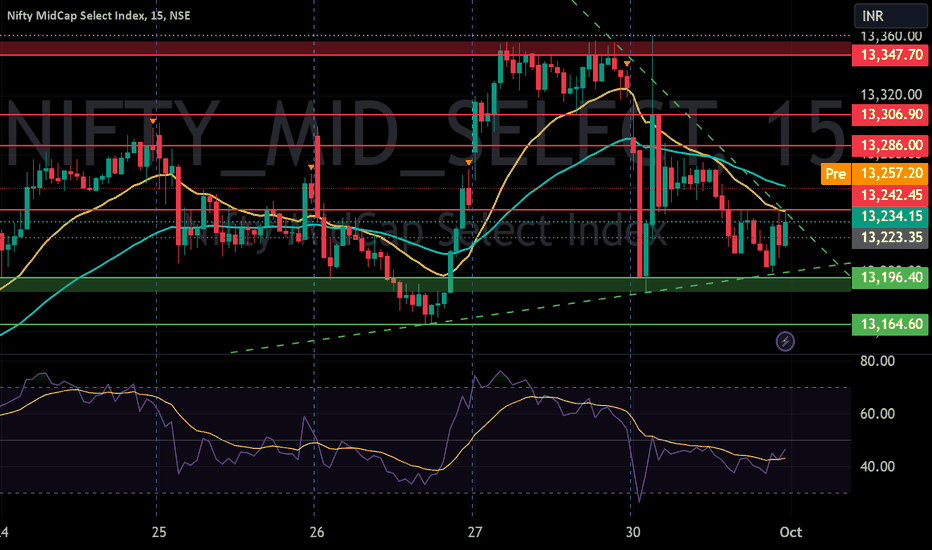
Task: Click the date 27 on time axis
Action: pos(474,532)
